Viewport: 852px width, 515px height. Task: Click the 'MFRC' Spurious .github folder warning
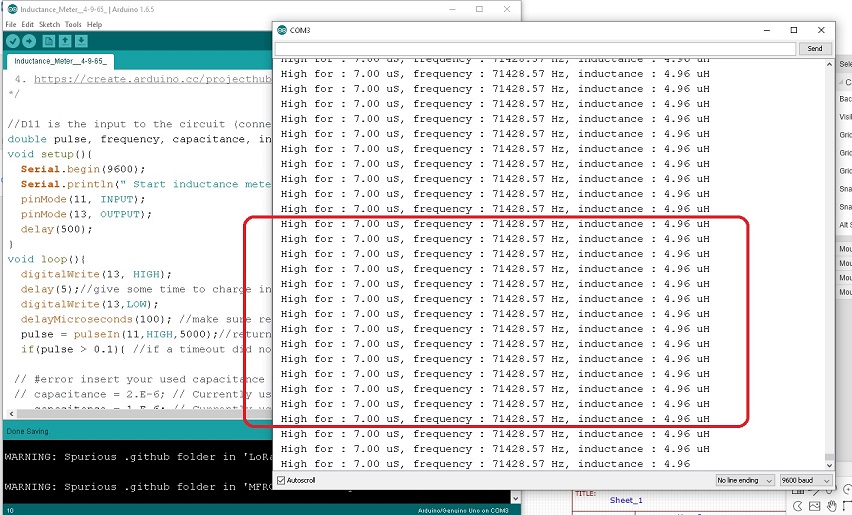point(139,487)
